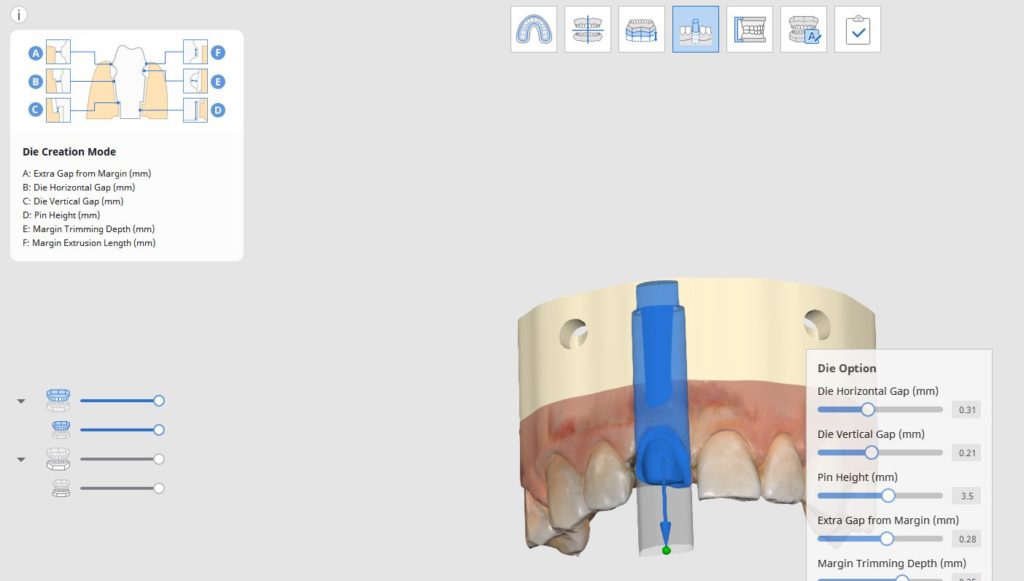The width and height of the screenshot is (1024, 581).
Task: Adjust the Die Vertical Gap slider
Action: [871, 452]
